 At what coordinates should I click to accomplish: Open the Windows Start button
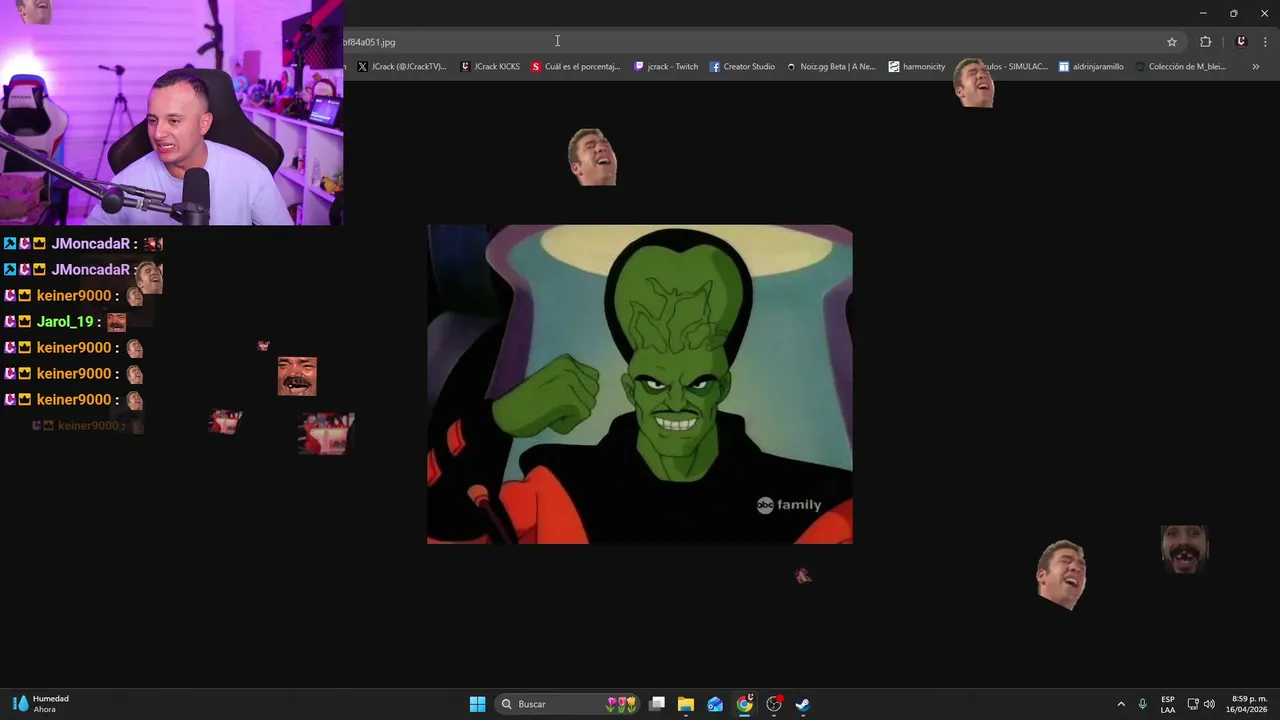(x=478, y=704)
